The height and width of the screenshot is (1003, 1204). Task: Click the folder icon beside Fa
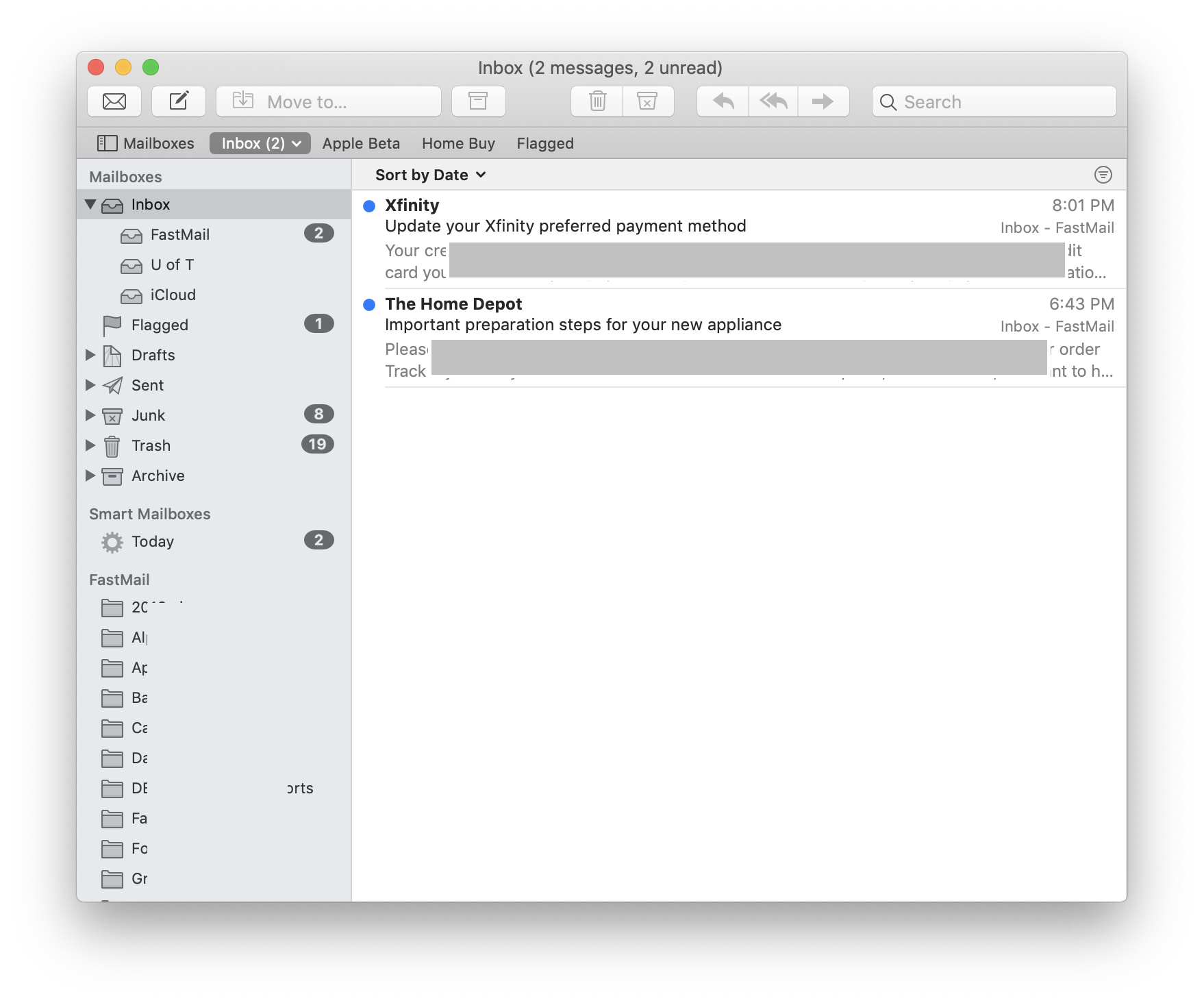(112, 818)
